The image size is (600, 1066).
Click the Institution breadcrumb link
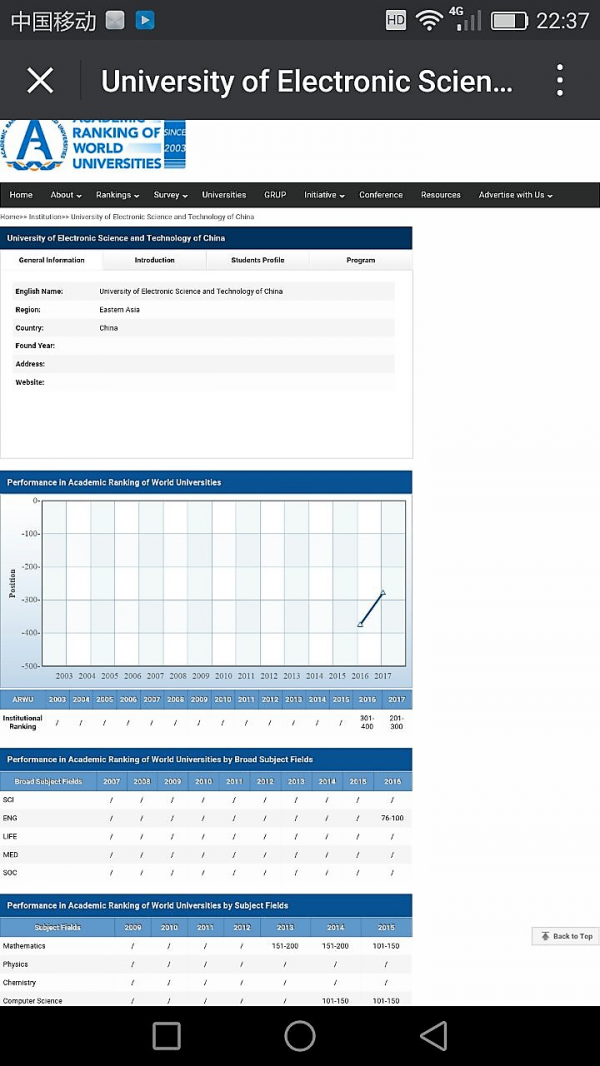tap(45, 217)
